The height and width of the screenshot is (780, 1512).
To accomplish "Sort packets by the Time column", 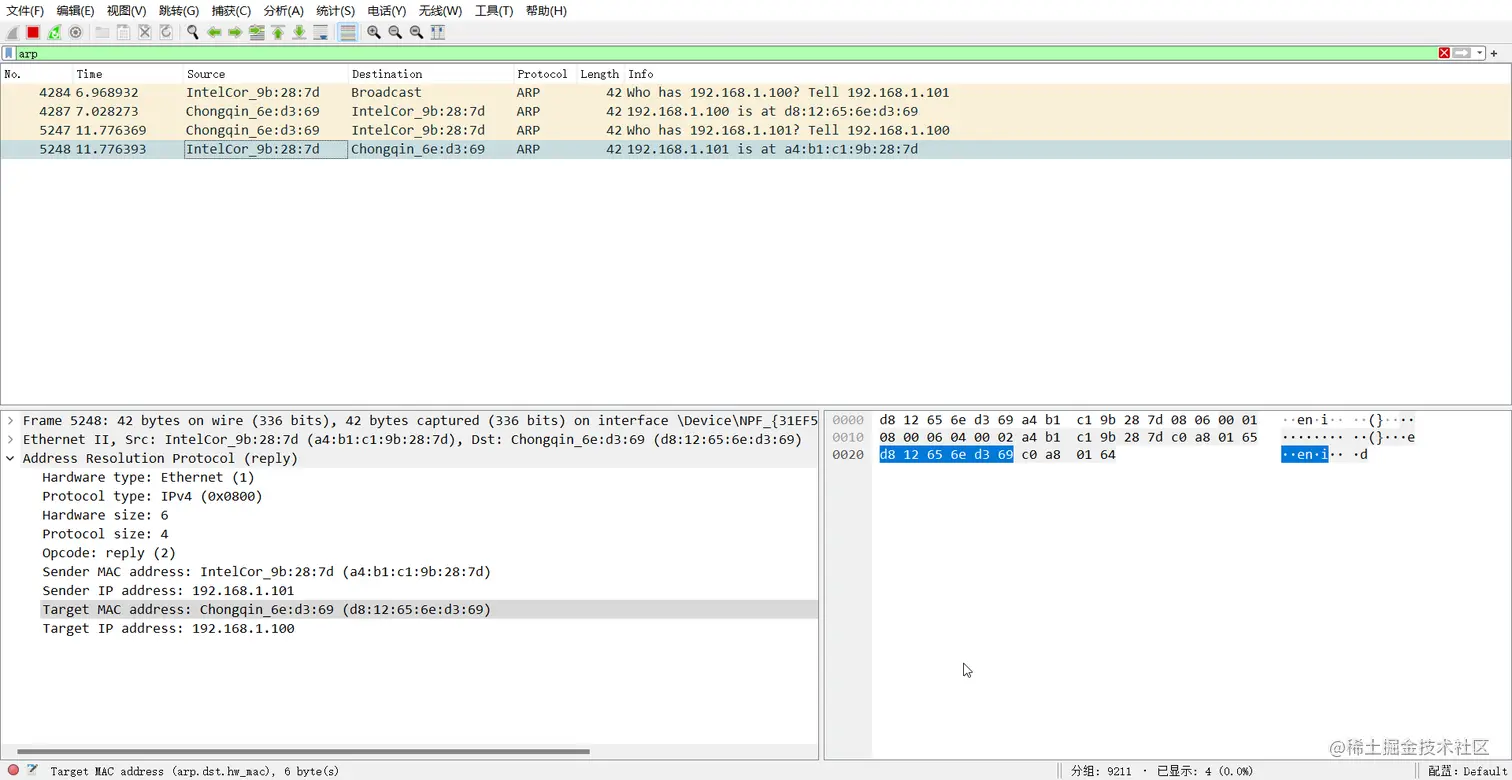I will [128, 74].
